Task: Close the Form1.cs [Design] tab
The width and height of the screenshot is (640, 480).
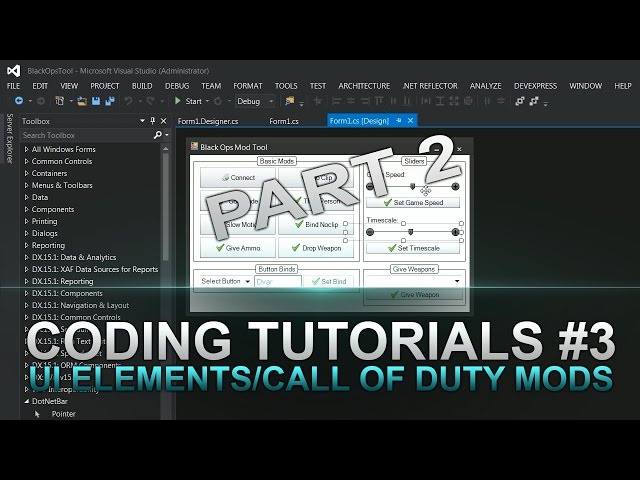Action: (411, 120)
